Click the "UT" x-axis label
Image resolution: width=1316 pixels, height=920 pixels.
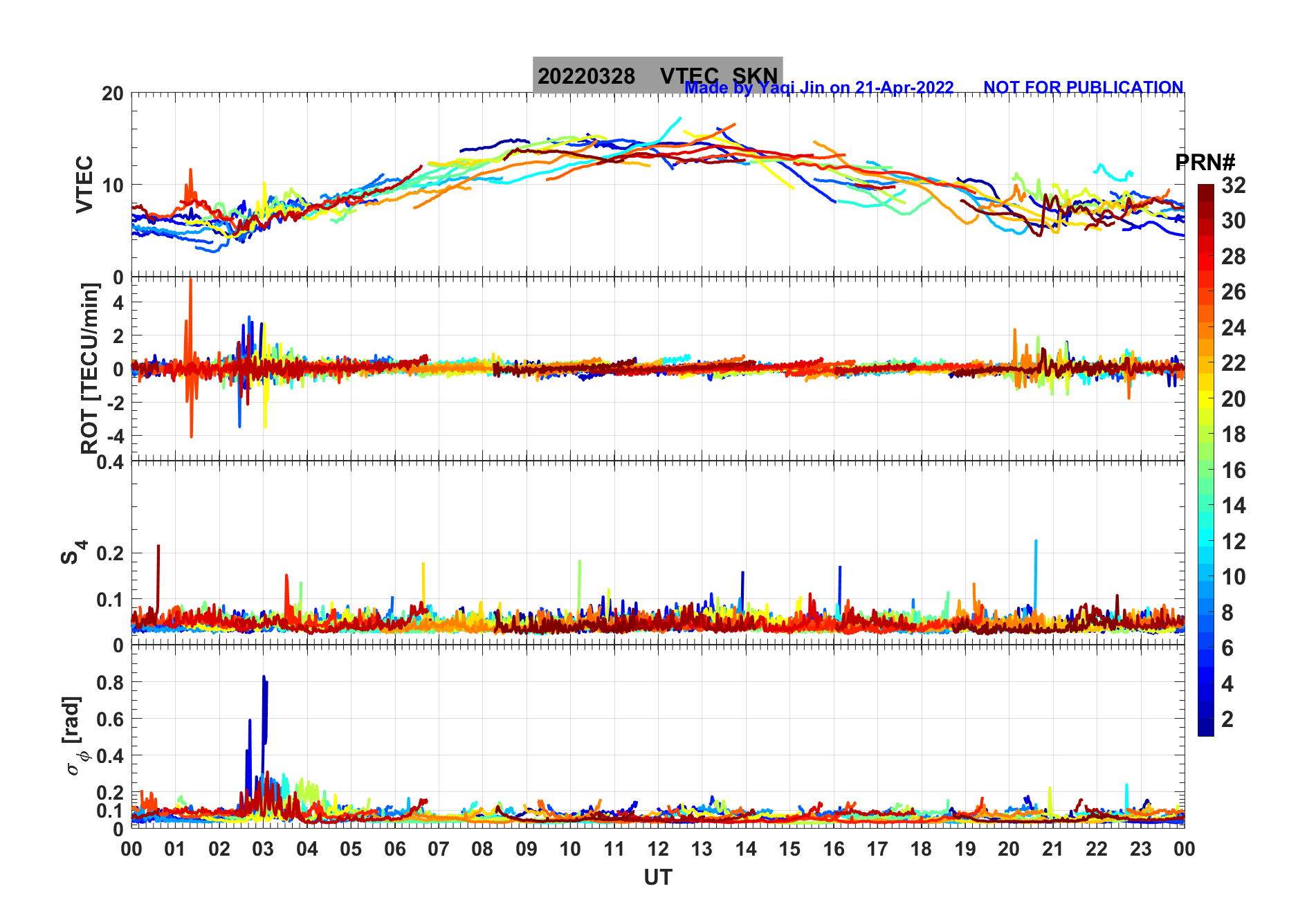tap(658, 878)
